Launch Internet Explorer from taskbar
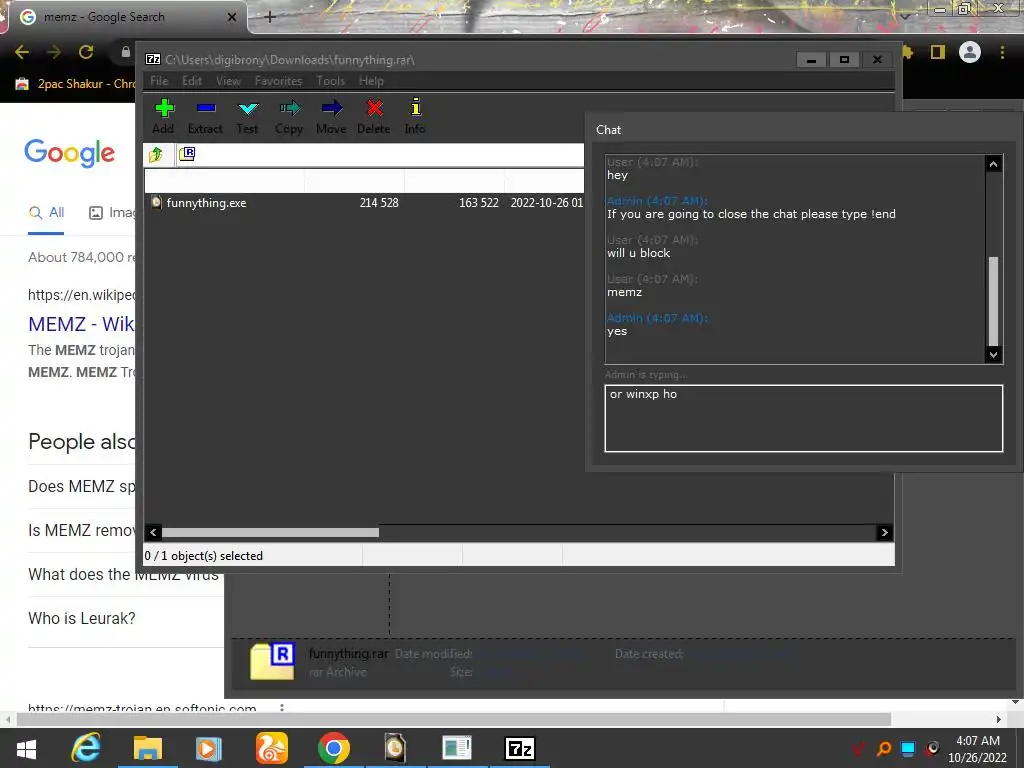 [x=86, y=748]
